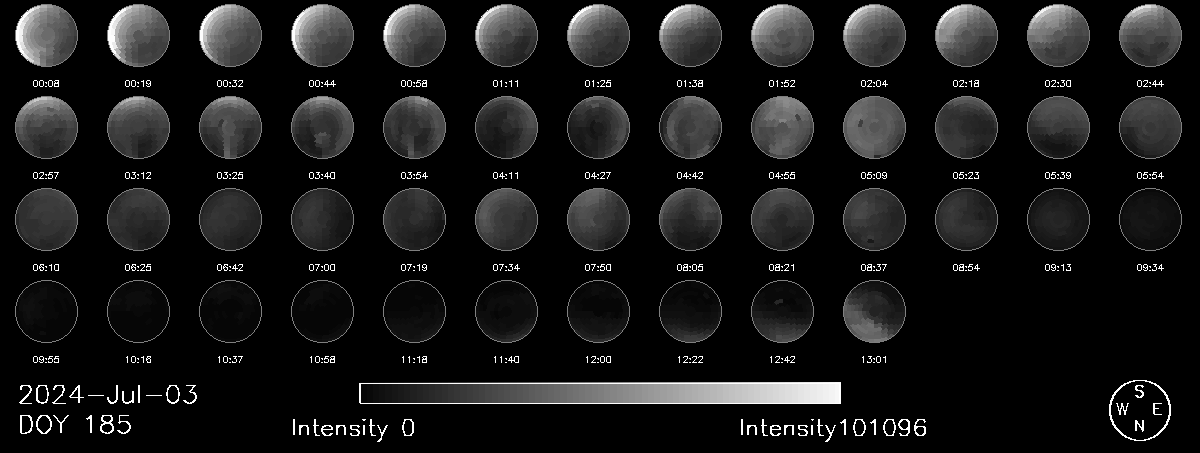Select the DOY 185 text
The width and height of the screenshot is (1200, 453).
click(x=76, y=425)
